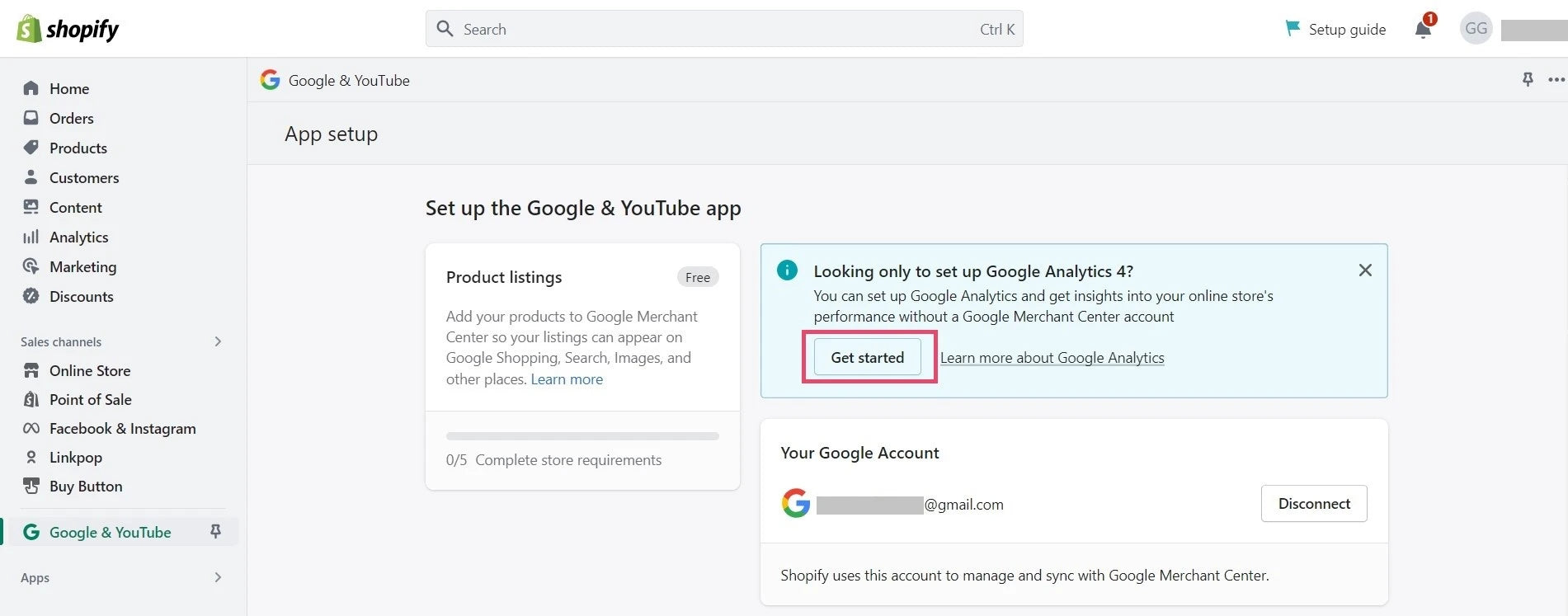Open the Content section
The height and width of the screenshot is (616, 1568).
tap(76, 207)
